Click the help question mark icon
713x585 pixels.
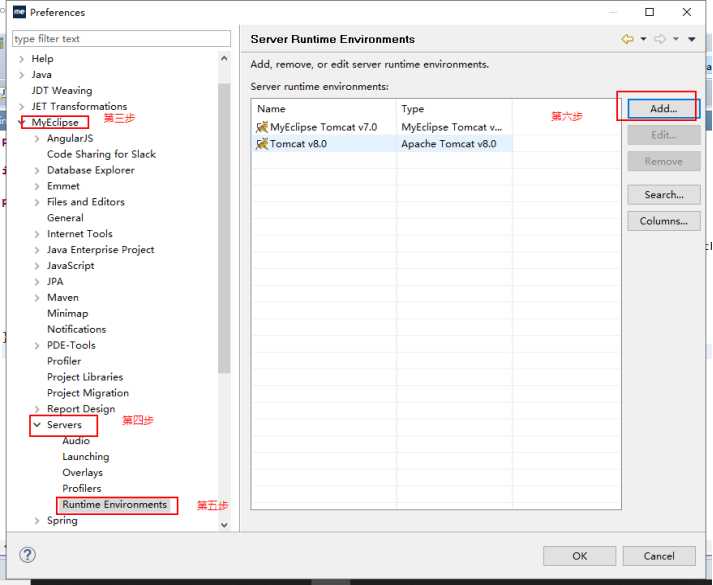point(28,555)
